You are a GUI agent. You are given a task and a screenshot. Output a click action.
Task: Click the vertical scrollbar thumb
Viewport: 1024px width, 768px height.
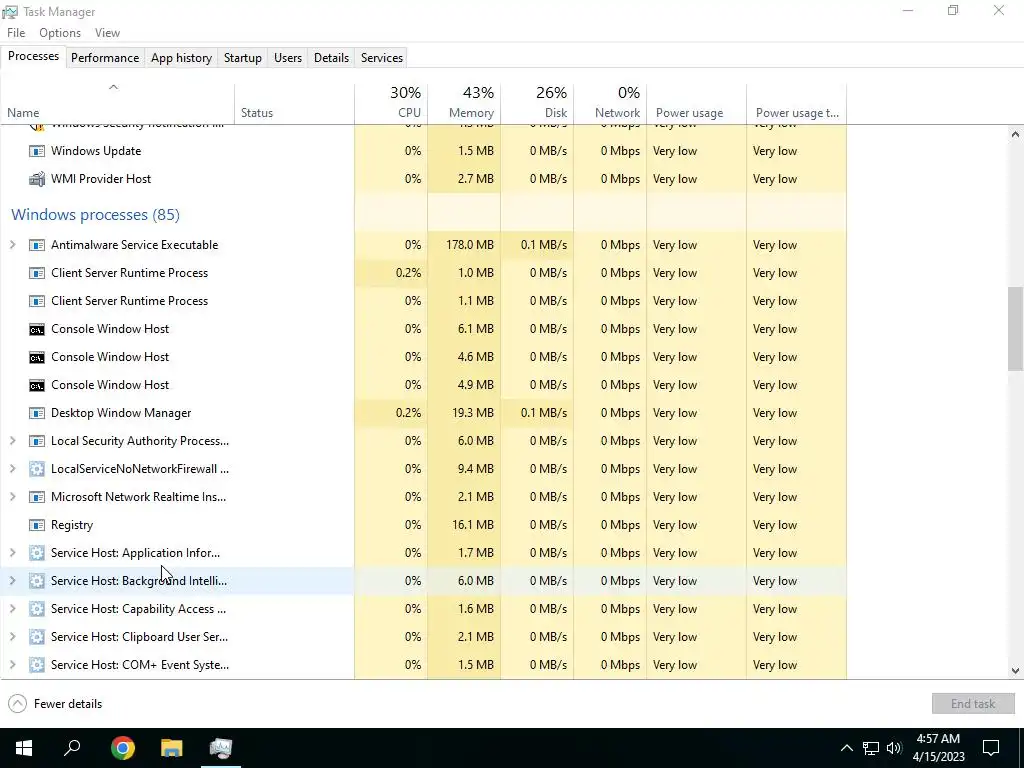pos(1015,328)
